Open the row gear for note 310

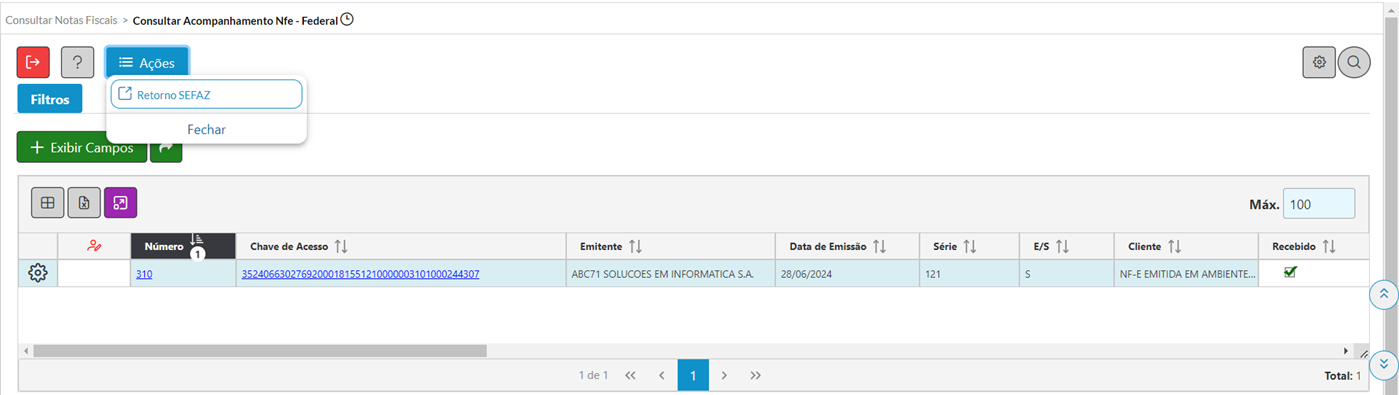tap(38, 273)
